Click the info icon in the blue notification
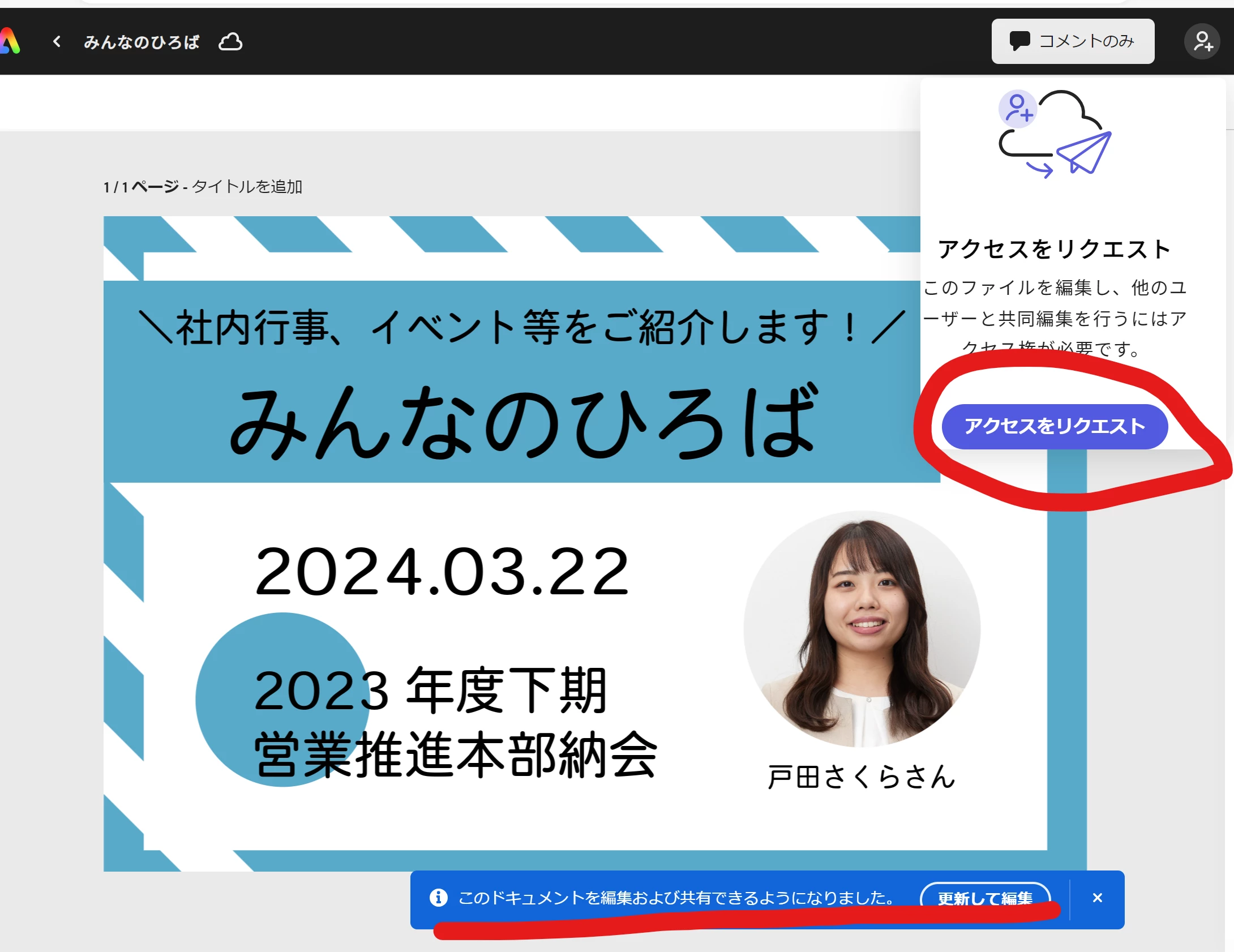The image size is (1234, 952). pos(438,898)
